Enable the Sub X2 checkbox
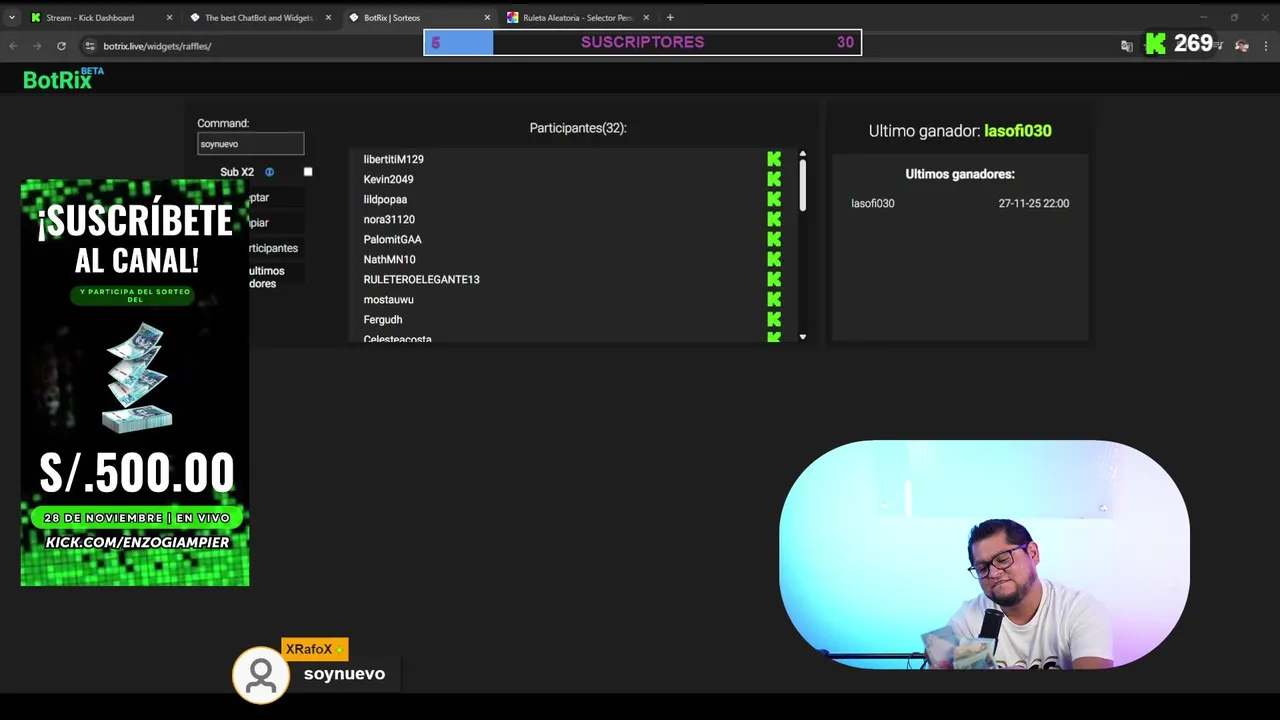The image size is (1280, 720). click(308, 172)
